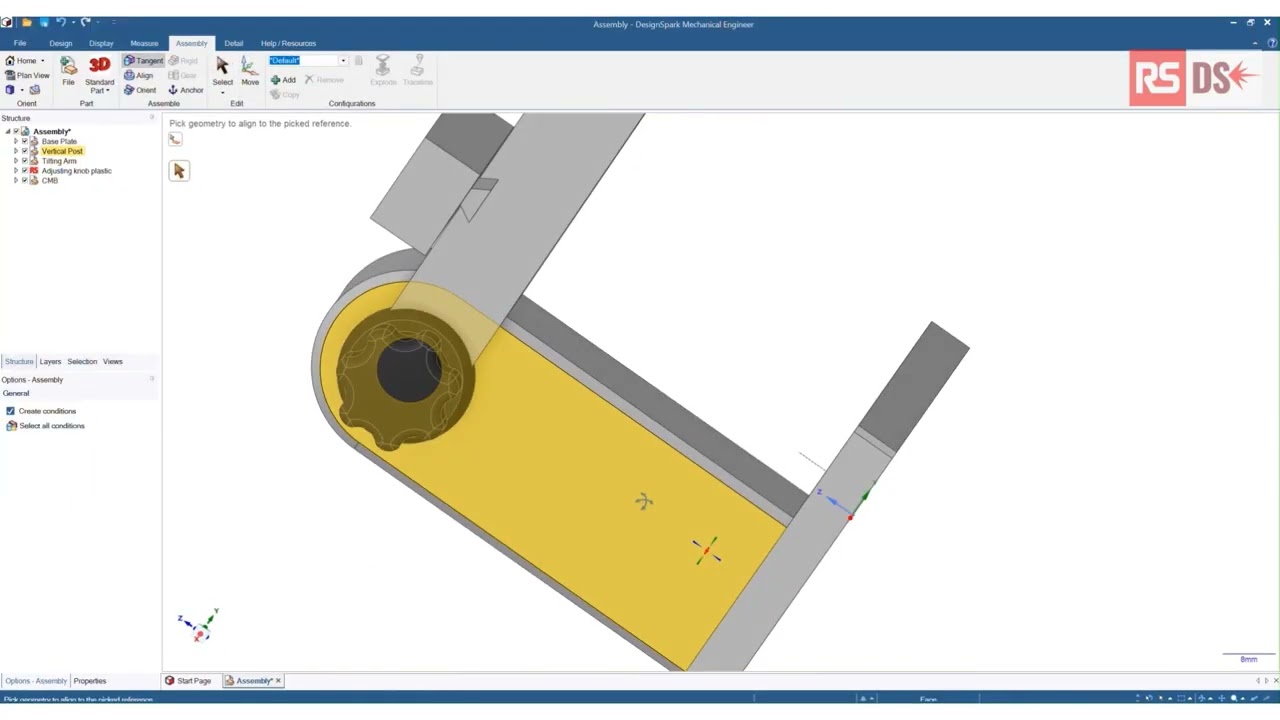The width and height of the screenshot is (1280, 720).
Task: Expand the Tilting Arm tree node
Action: pos(16,161)
